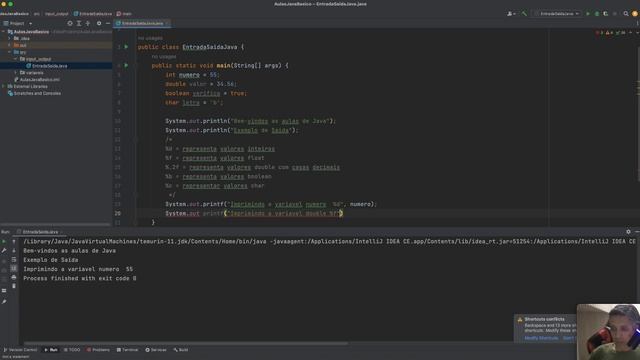Open the Problems tool window
The image size is (640, 360).
click(98, 350)
